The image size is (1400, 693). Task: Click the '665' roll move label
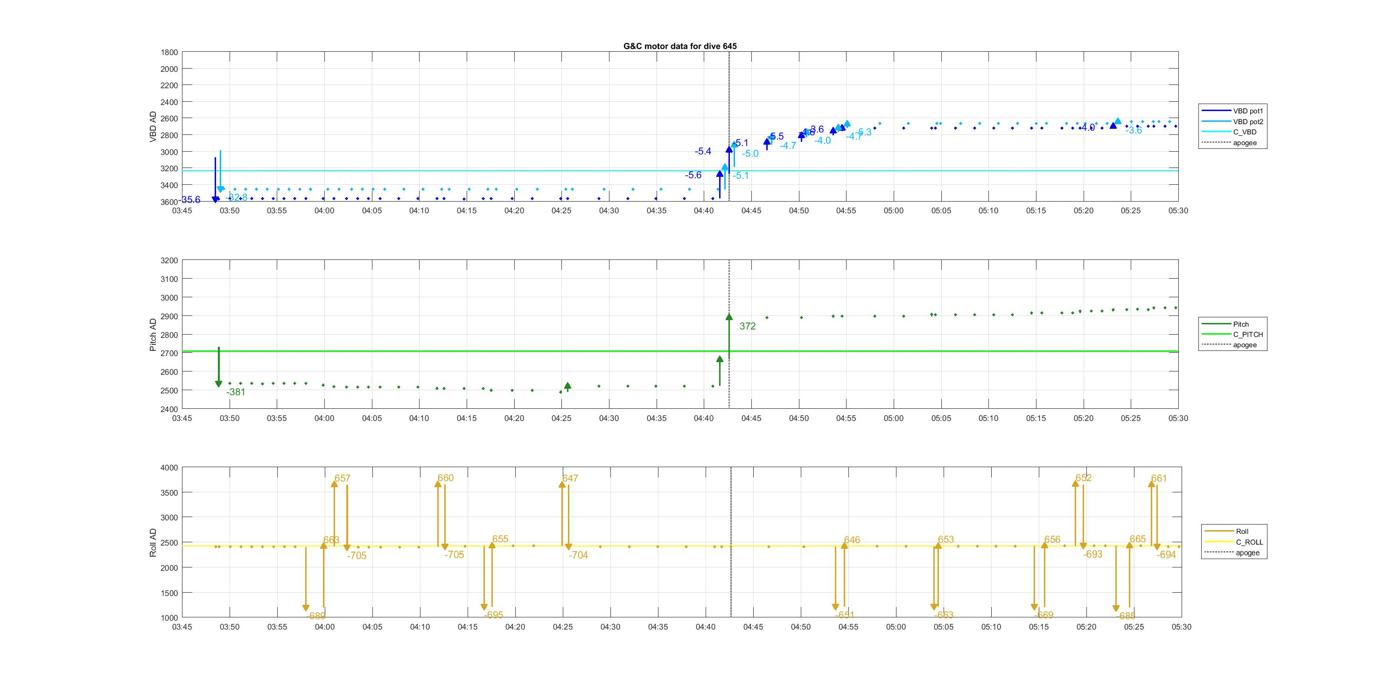click(x=1138, y=539)
